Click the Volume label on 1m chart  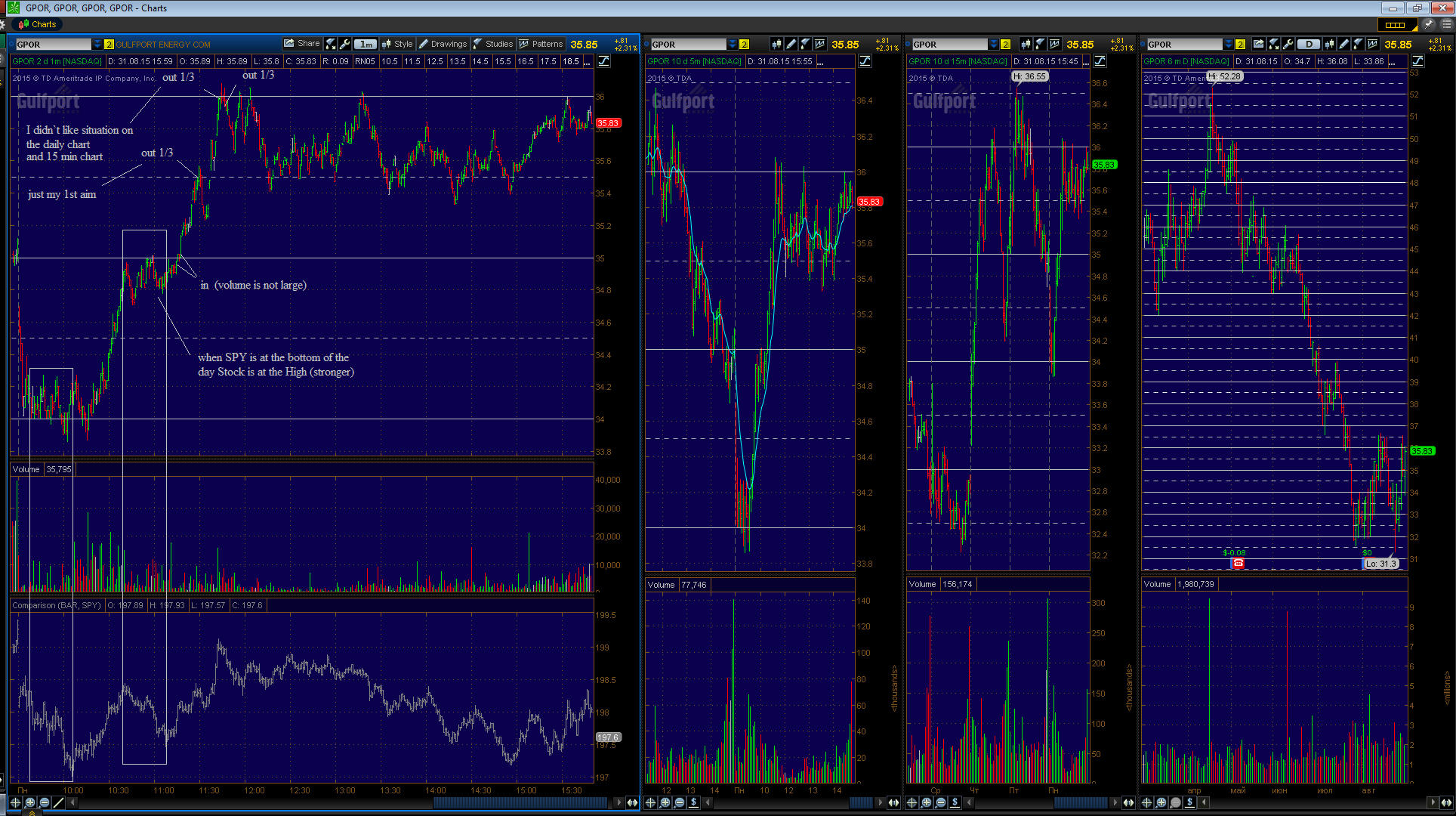pyautogui.click(x=26, y=469)
